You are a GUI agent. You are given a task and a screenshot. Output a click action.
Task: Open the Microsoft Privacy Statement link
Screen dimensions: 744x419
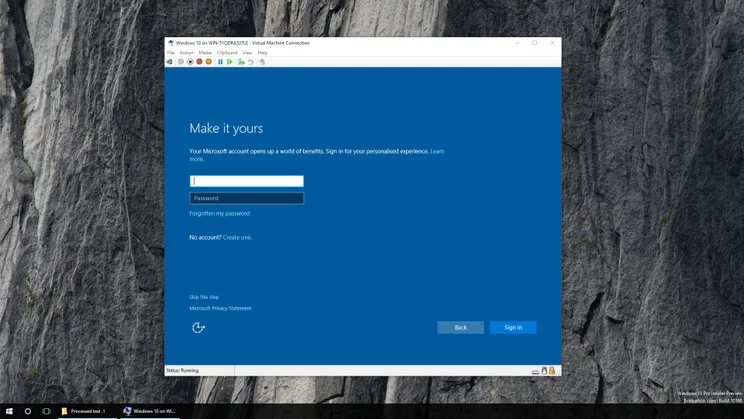(221, 308)
